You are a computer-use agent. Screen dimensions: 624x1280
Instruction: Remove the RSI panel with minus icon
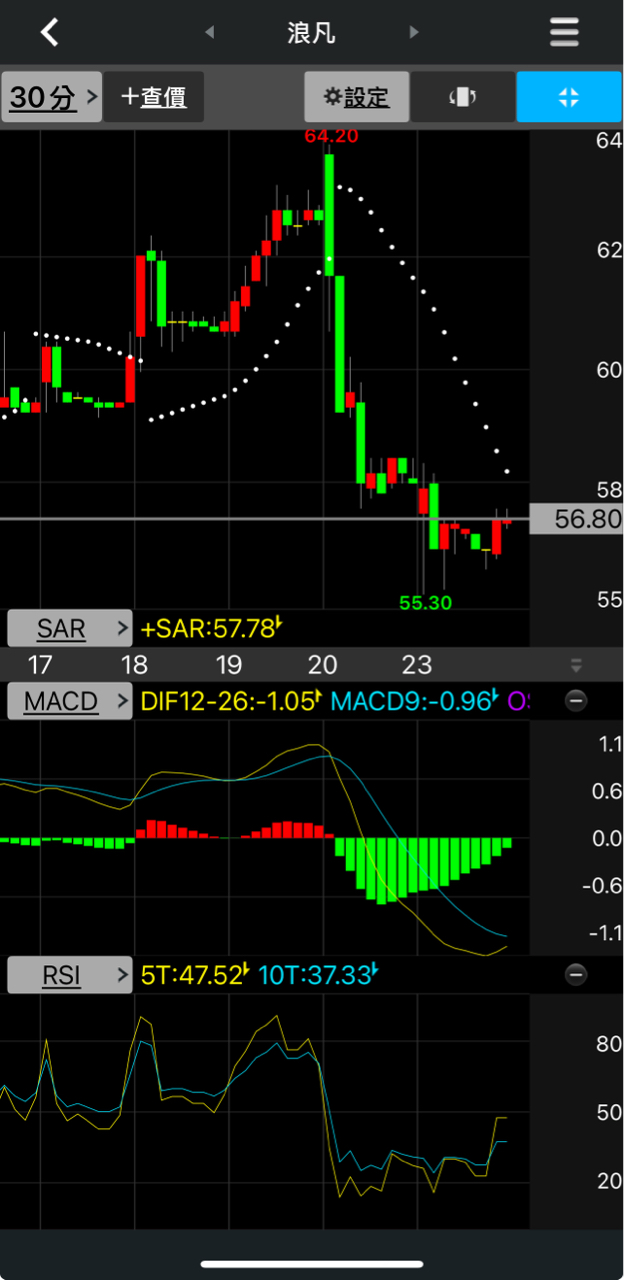pyautogui.click(x=576, y=975)
